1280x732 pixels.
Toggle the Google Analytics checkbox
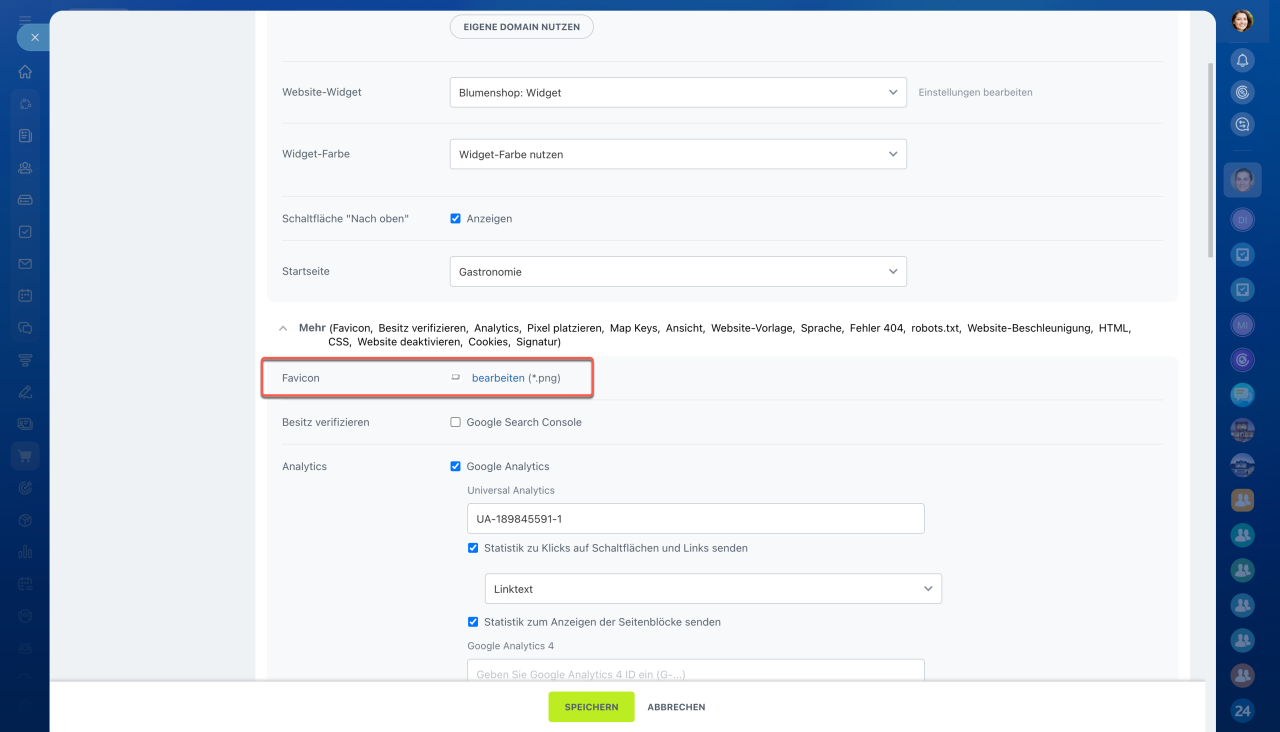[456, 466]
